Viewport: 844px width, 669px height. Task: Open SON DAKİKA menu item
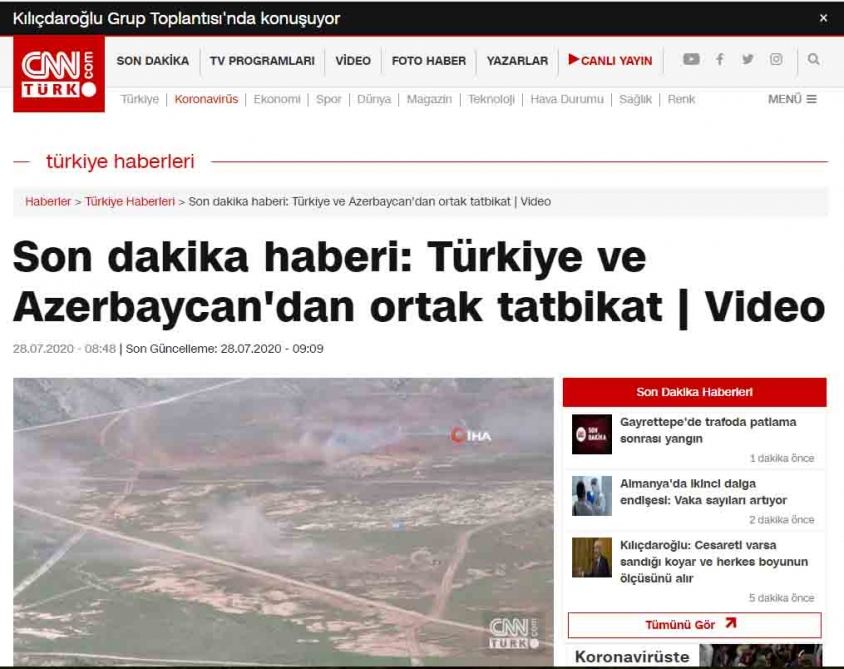(x=152, y=61)
